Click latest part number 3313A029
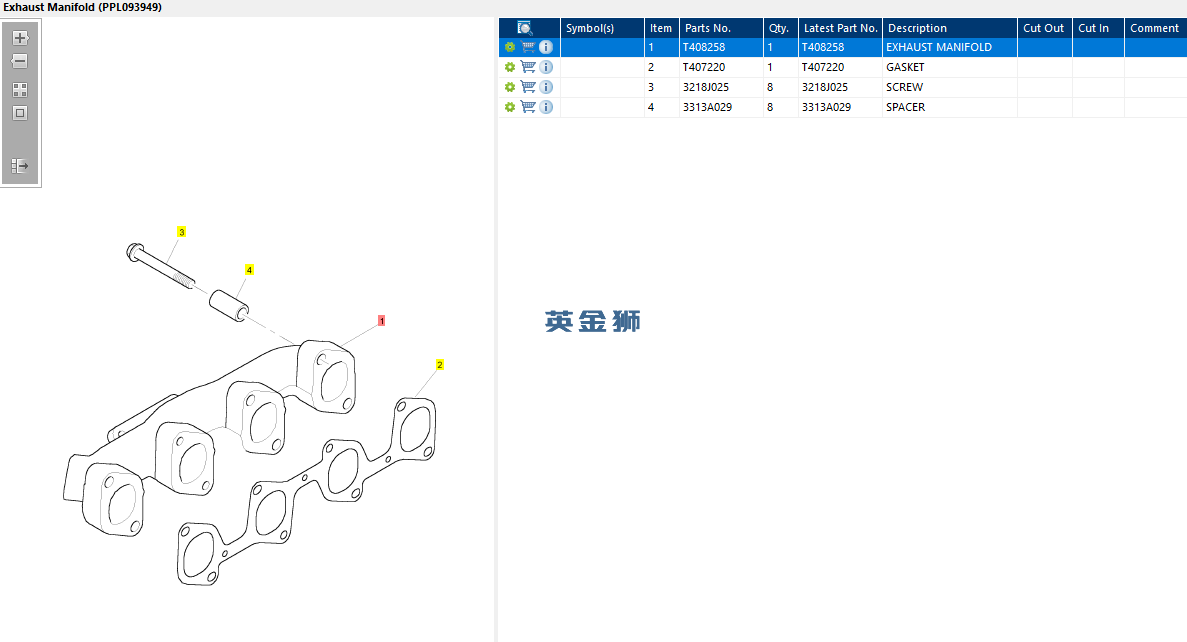1187x642 pixels. point(827,107)
